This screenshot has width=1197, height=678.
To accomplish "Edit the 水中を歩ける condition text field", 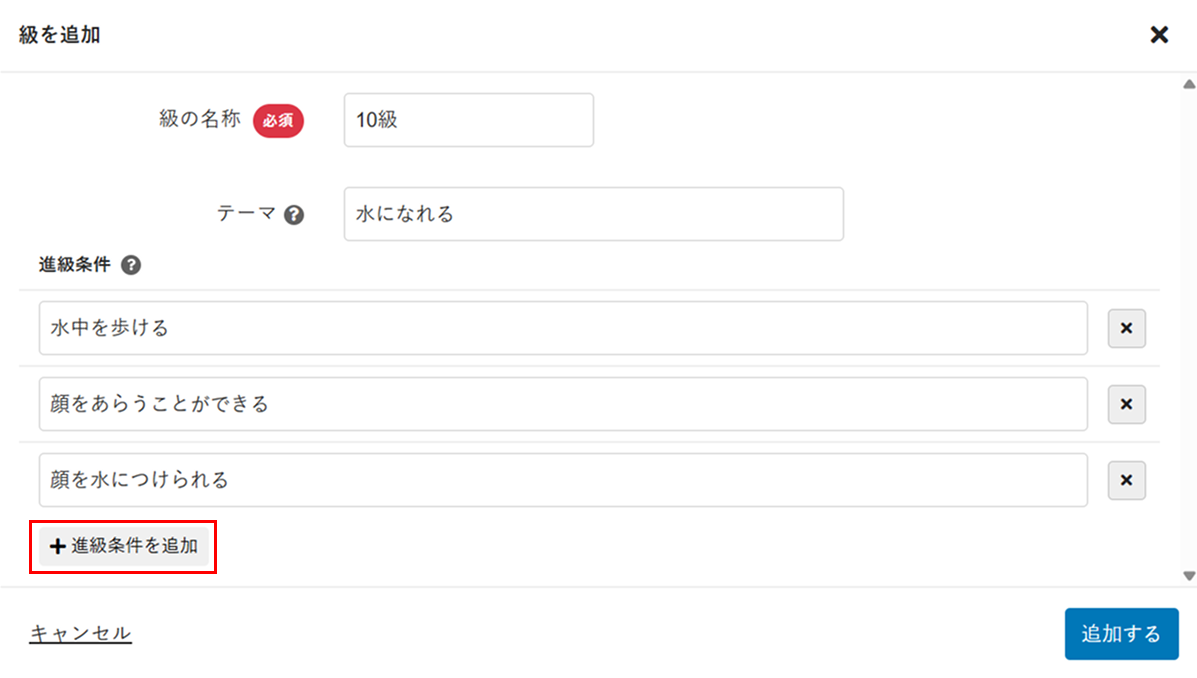I will click(563, 328).
